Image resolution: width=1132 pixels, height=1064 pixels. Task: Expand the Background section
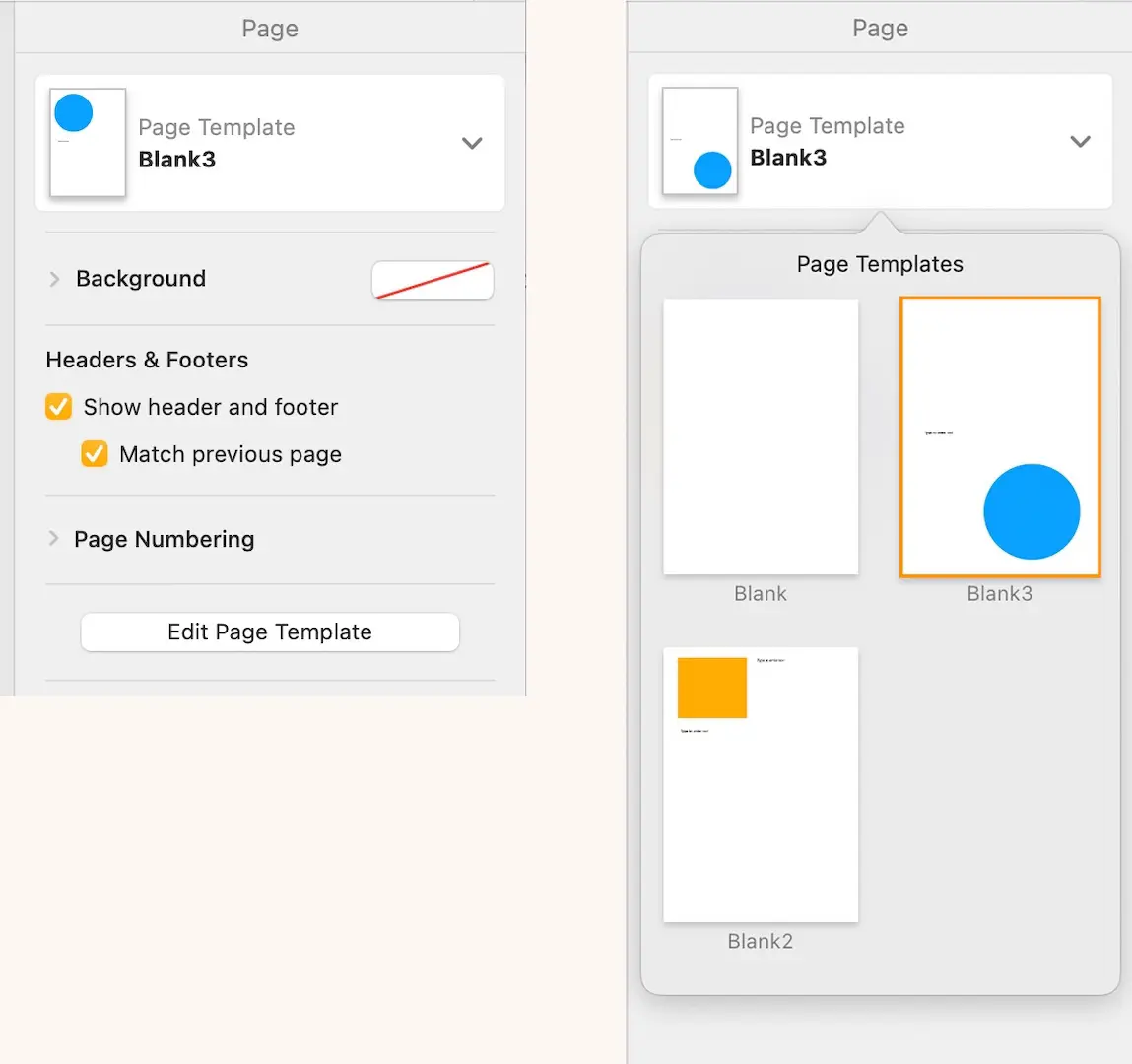pyautogui.click(x=54, y=279)
